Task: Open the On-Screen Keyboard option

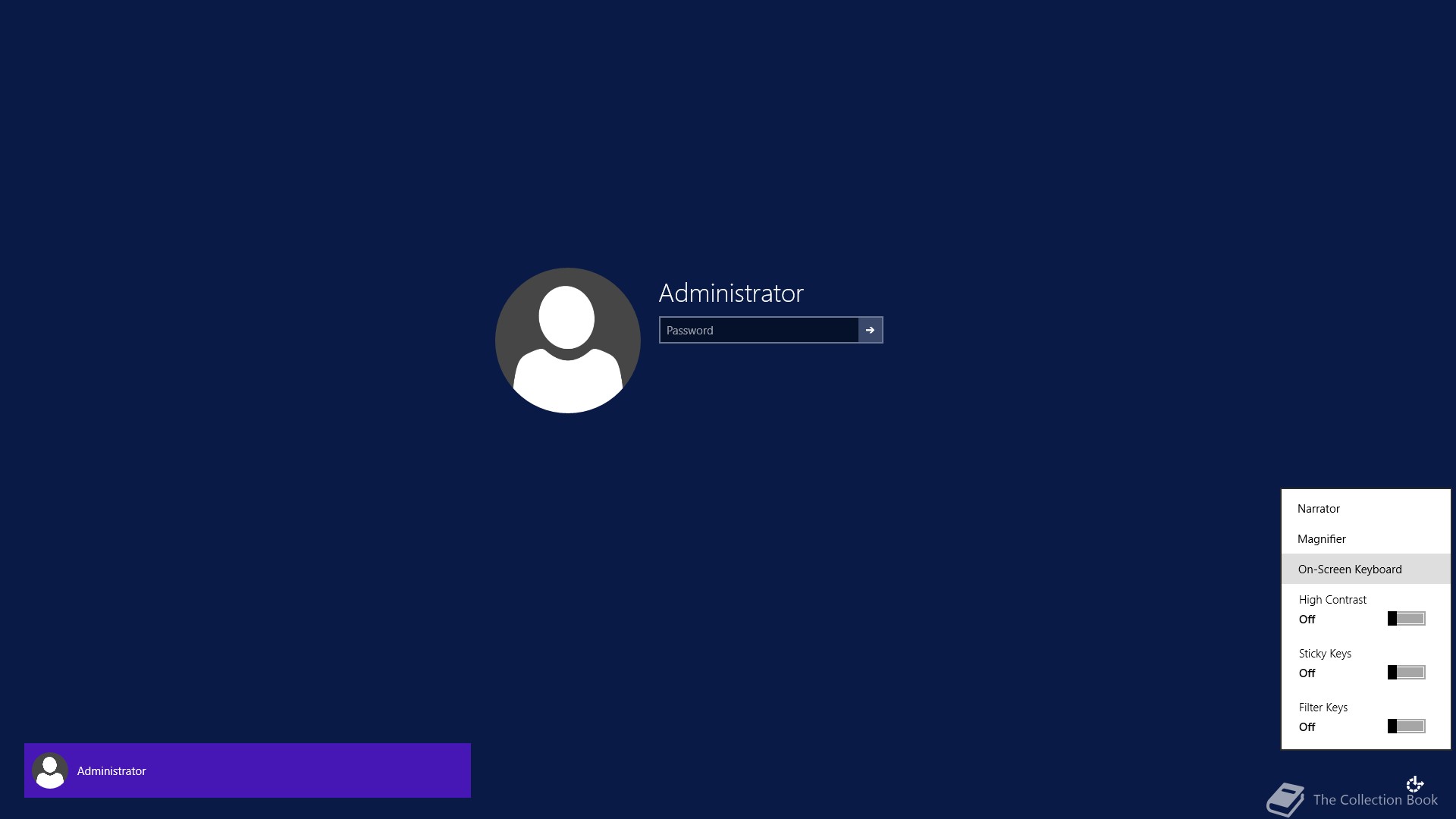Action: [1349, 570]
